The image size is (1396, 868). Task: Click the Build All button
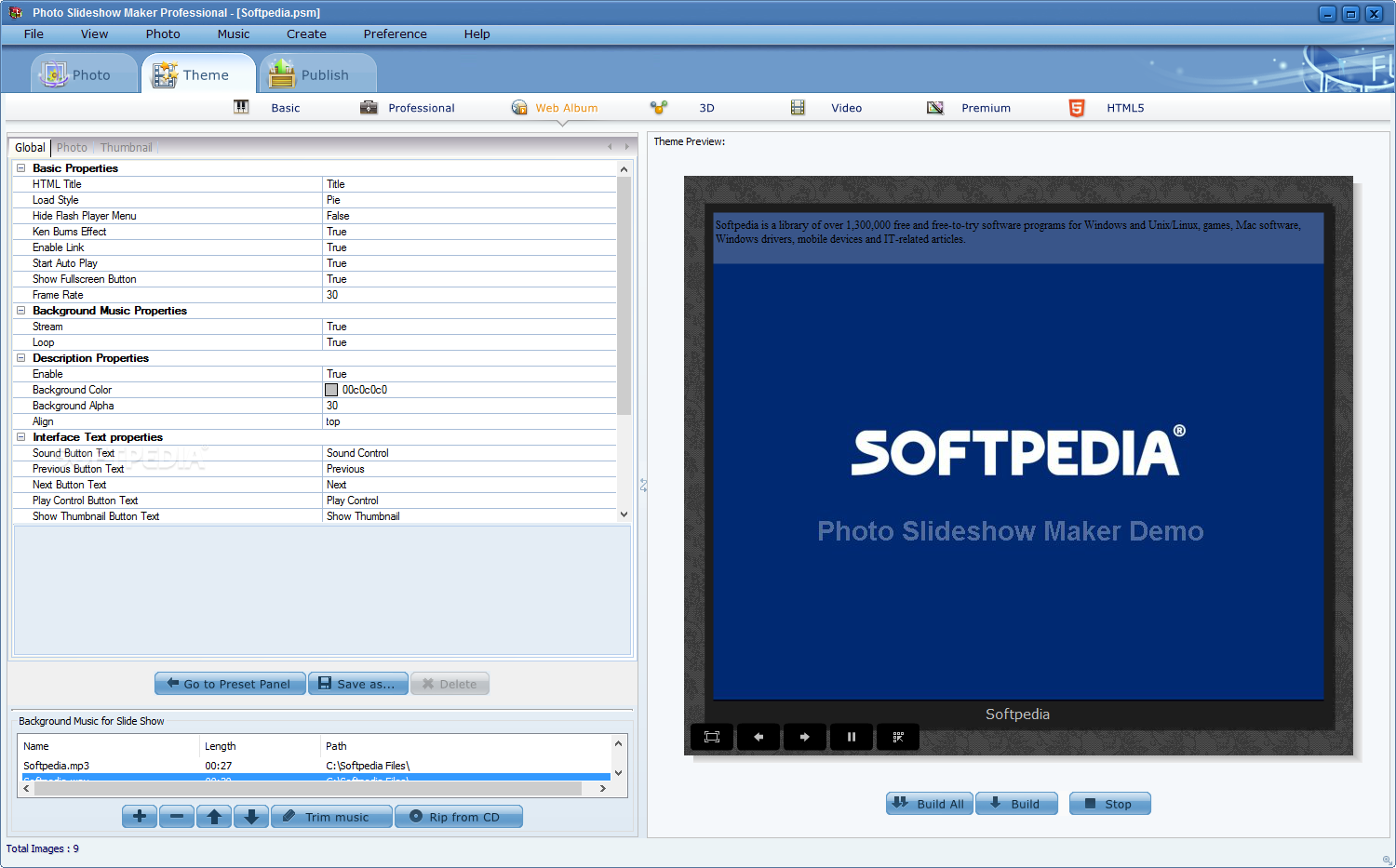pyautogui.click(x=930, y=804)
